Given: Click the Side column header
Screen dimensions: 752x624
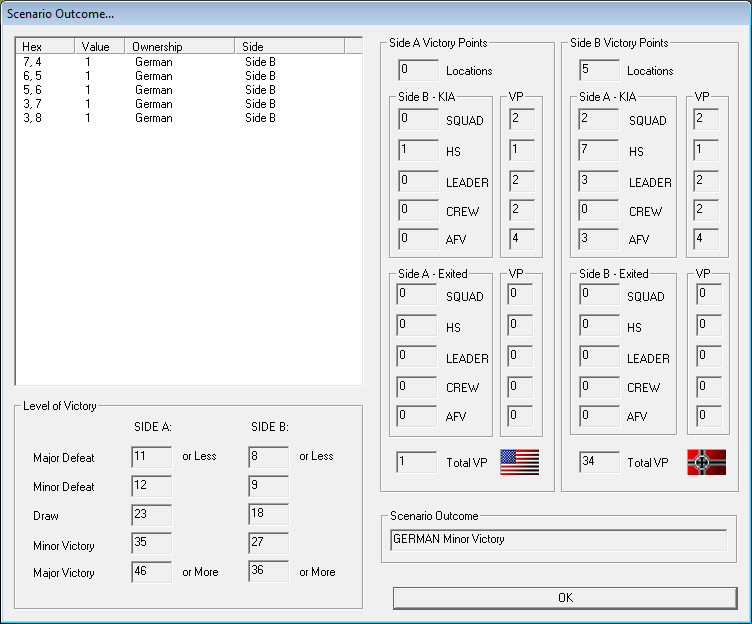Looking at the screenshot, I should (290, 47).
